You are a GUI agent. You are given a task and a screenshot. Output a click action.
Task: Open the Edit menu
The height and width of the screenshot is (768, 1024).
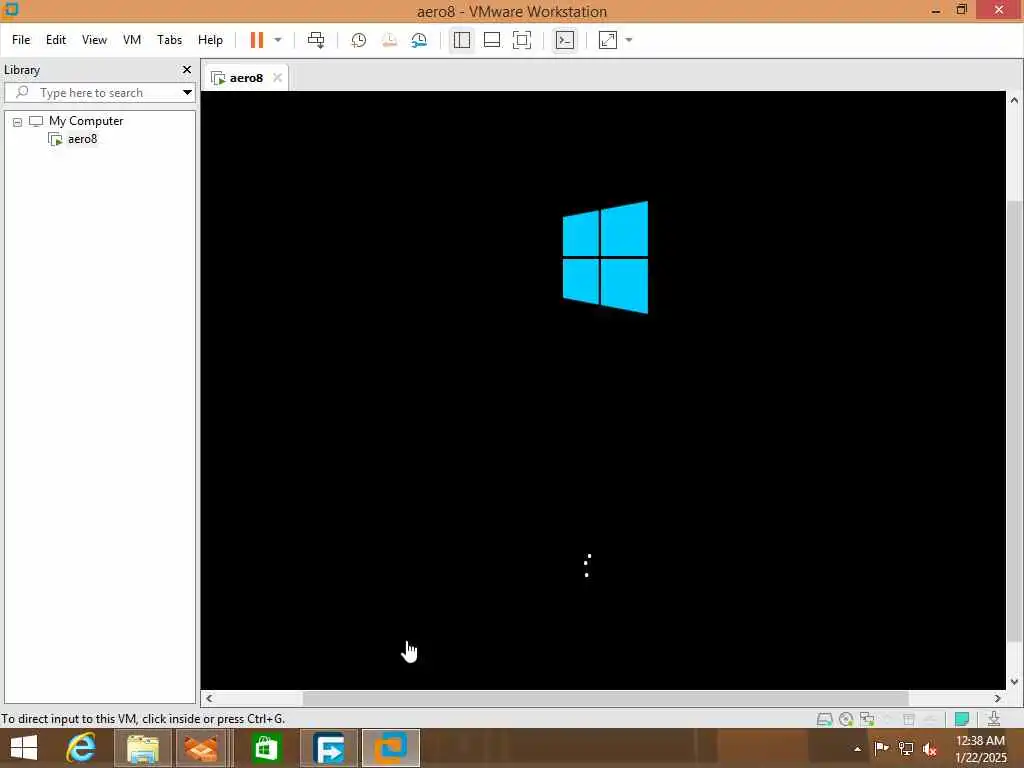pos(56,40)
